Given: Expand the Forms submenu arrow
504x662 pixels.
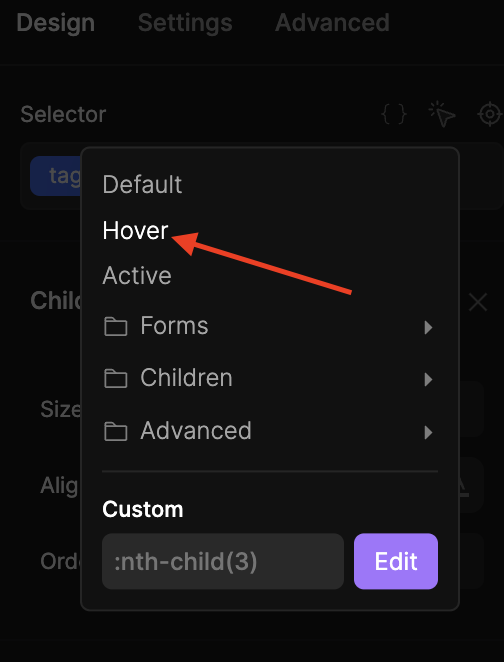Looking at the screenshot, I should click(428, 327).
